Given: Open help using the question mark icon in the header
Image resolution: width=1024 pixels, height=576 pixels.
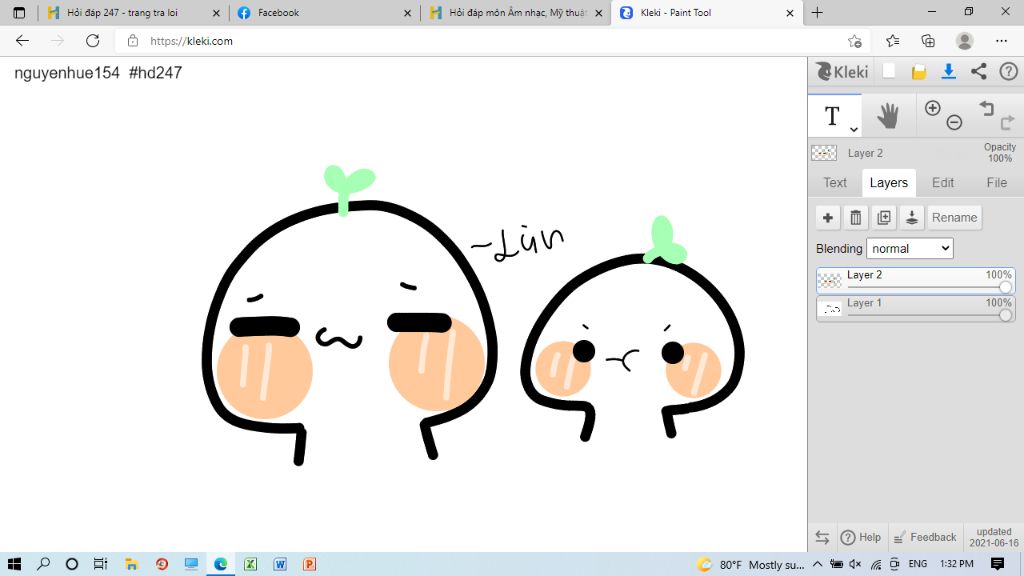Looking at the screenshot, I should click(x=1008, y=71).
